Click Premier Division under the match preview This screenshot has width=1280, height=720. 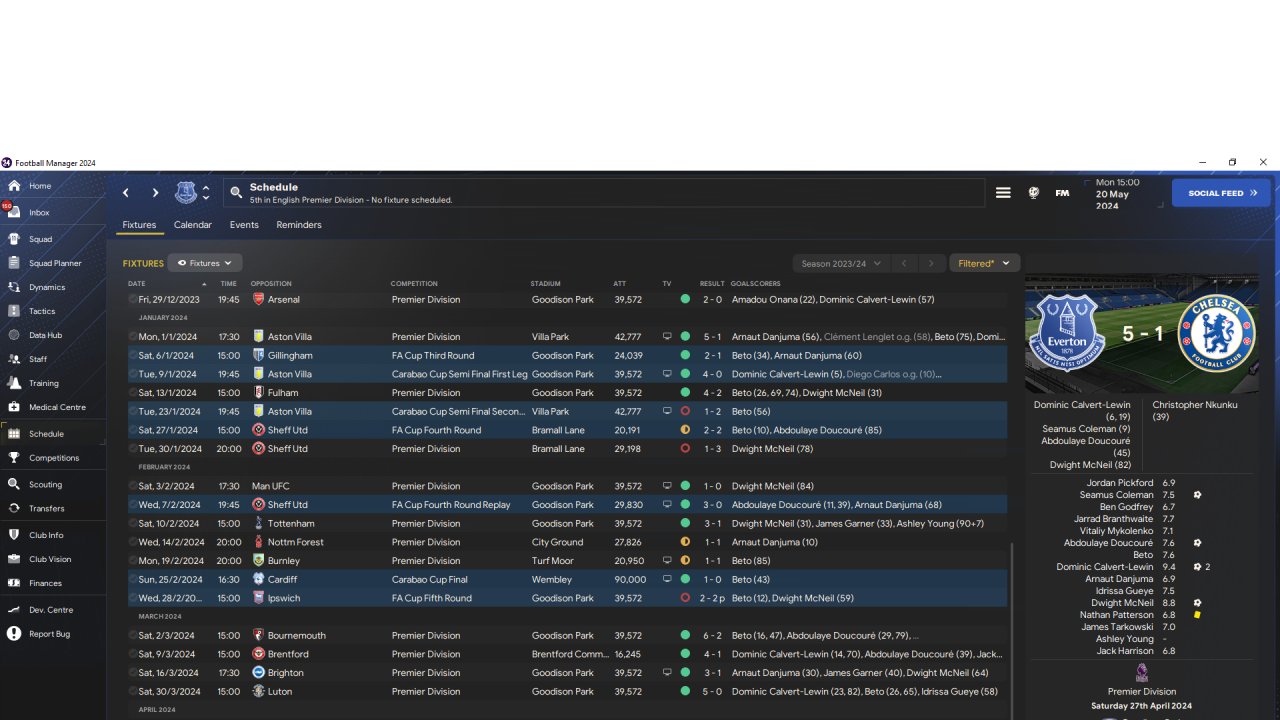1142,692
